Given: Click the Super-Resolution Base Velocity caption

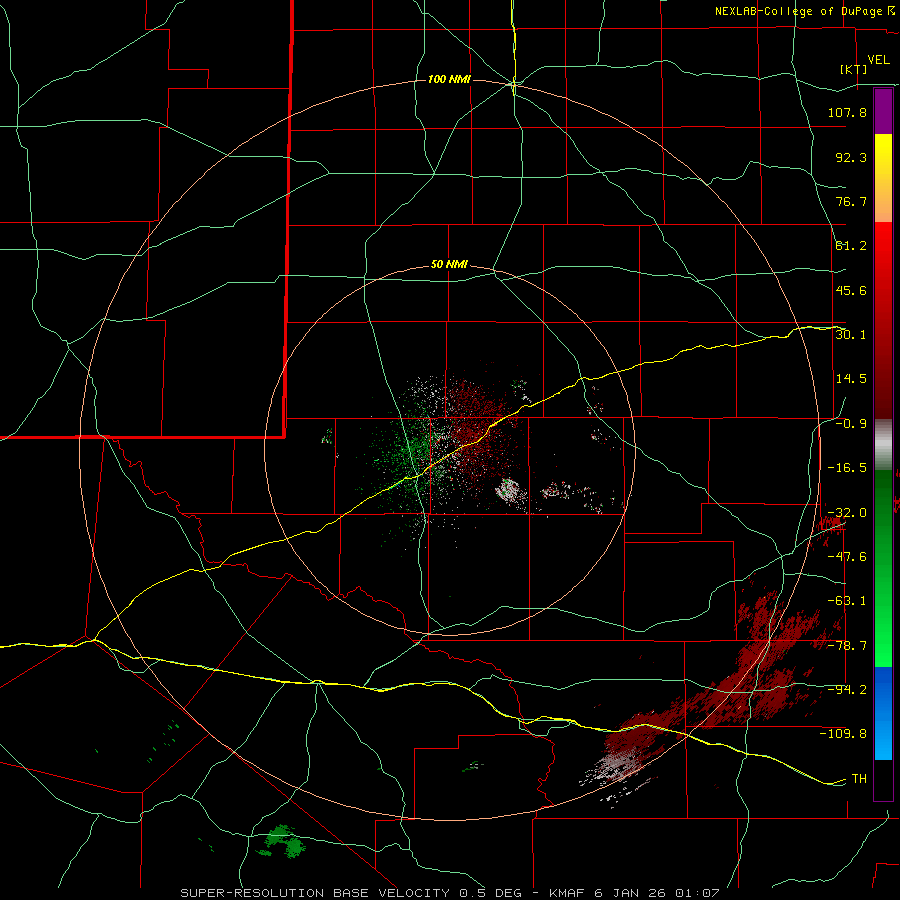Looking at the screenshot, I should 449,893.
